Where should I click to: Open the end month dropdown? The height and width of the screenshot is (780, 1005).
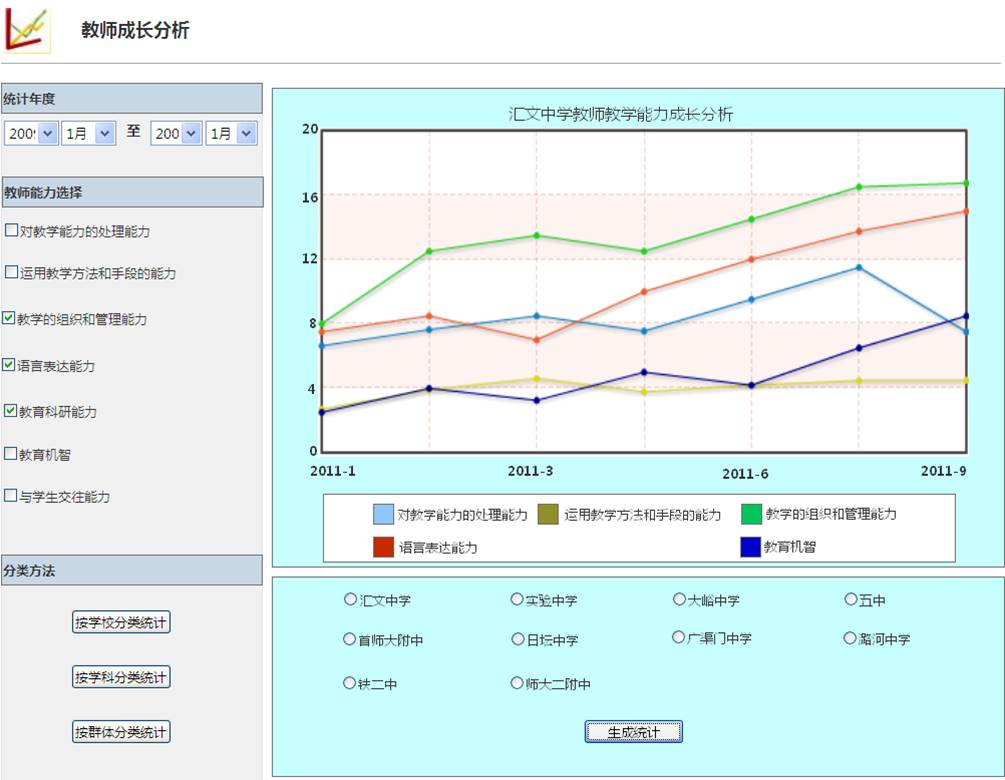[x=231, y=133]
